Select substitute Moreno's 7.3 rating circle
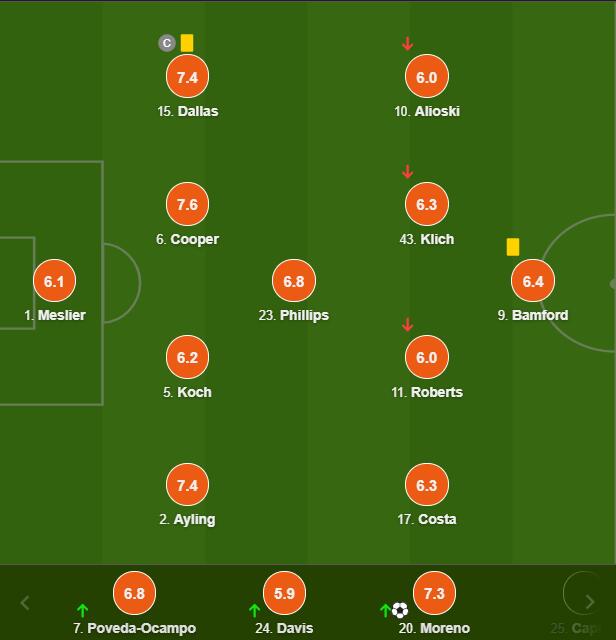Image resolution: width=616 pixels, height=640 pixels. [x=434, y=593]
